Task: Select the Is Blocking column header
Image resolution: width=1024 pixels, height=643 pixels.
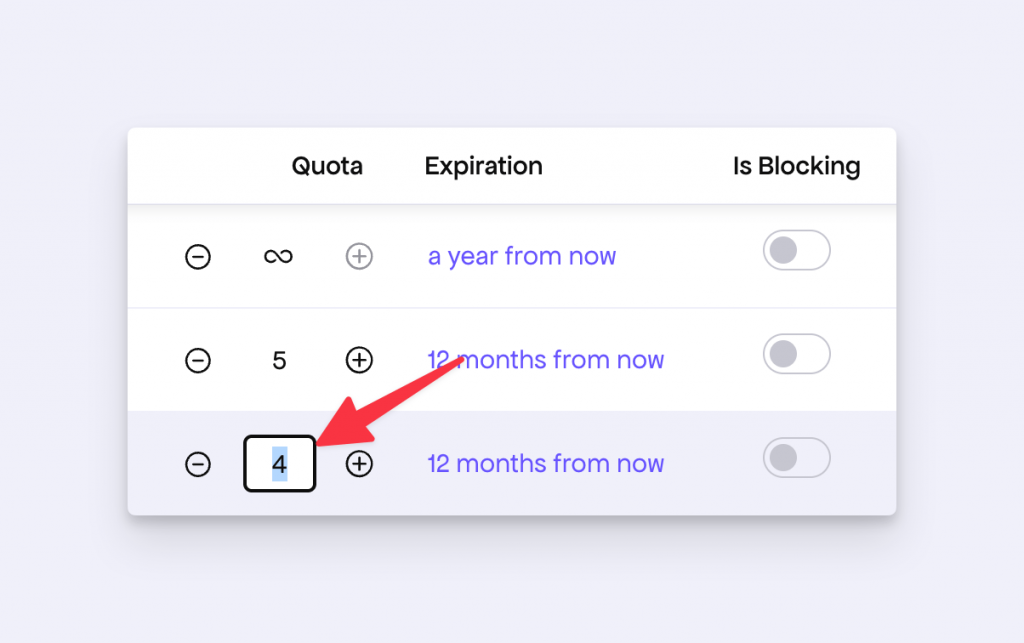Action: [795, 166]
